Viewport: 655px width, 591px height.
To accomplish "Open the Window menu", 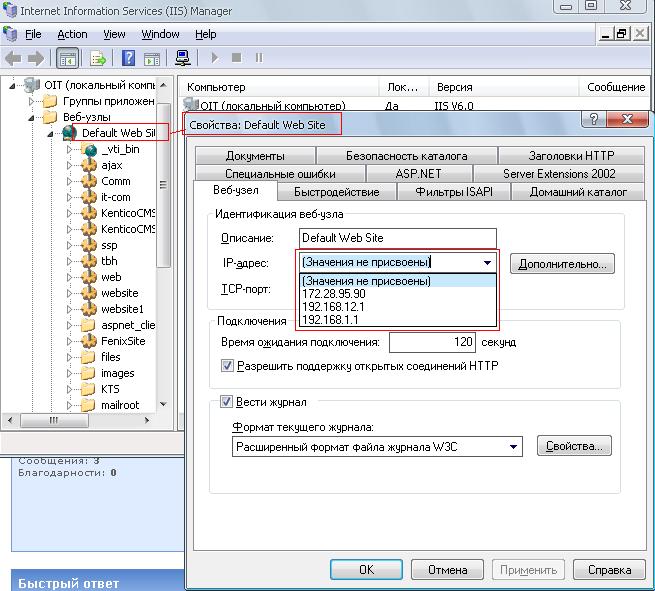I will pos(160,34).
